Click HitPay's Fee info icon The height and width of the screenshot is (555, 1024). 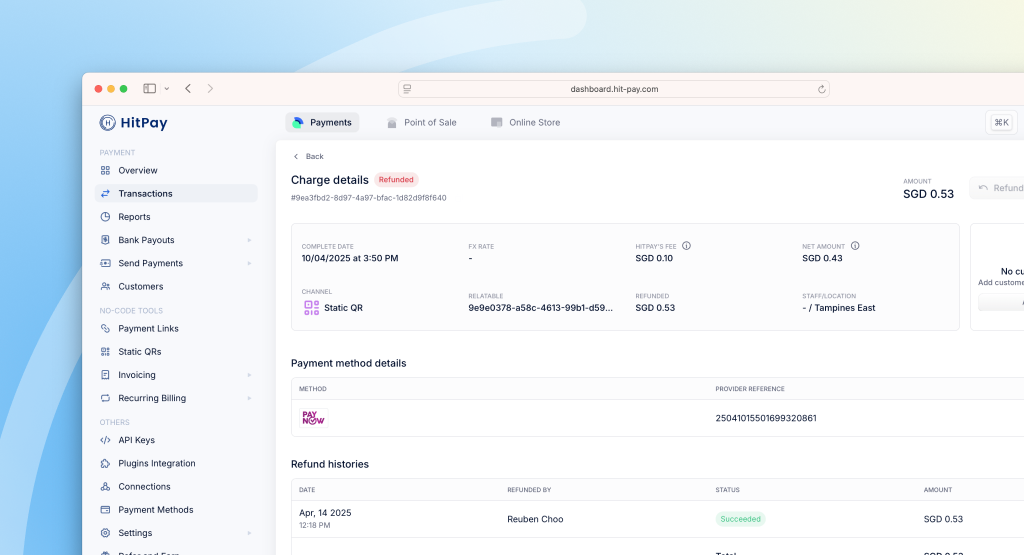pyautogui.click(x=686, y=246)
